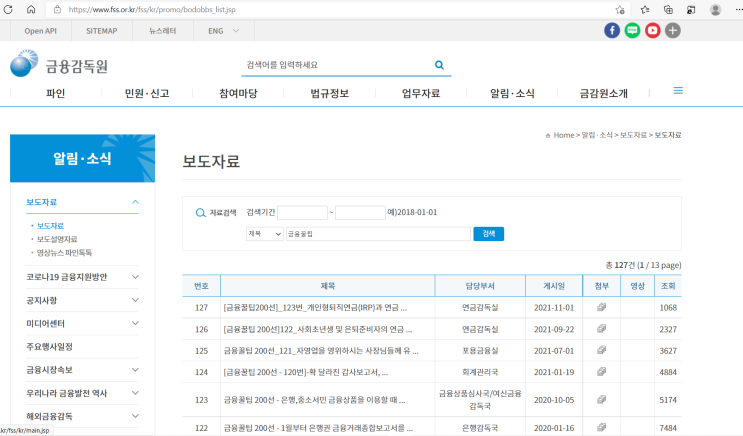Open the 참여마당 main menu
743x436 pixels.
[x=238, y=93]
